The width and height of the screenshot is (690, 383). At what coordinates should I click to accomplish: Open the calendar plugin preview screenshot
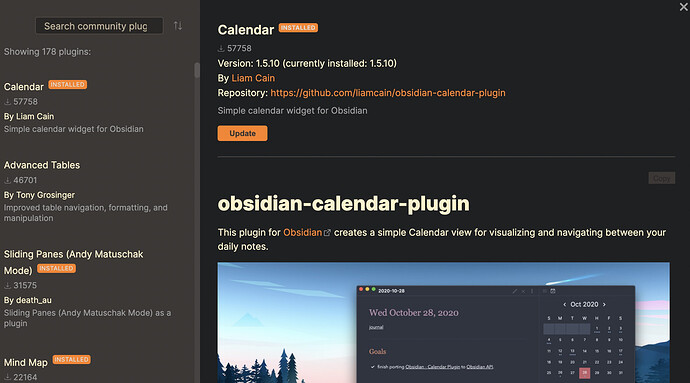(444, 323)
